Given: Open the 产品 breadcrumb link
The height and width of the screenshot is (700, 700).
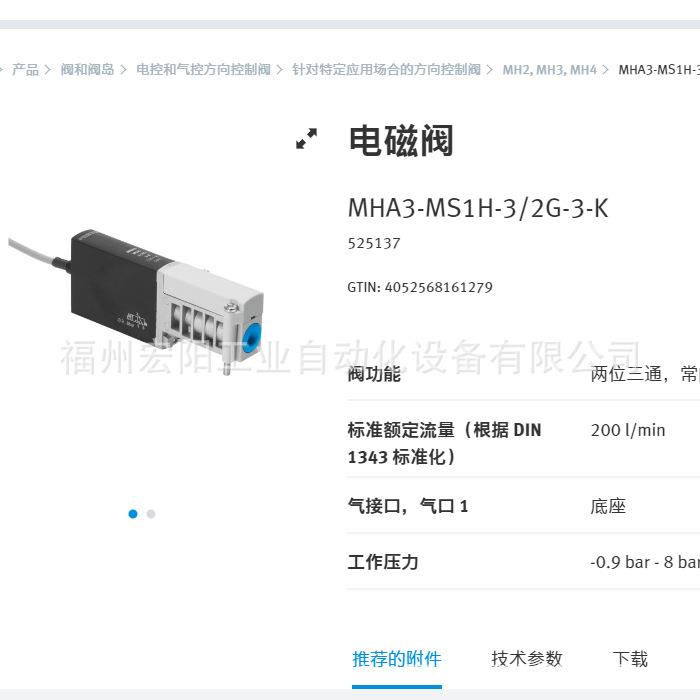Looking at the screenshot, I should (25, 70).
